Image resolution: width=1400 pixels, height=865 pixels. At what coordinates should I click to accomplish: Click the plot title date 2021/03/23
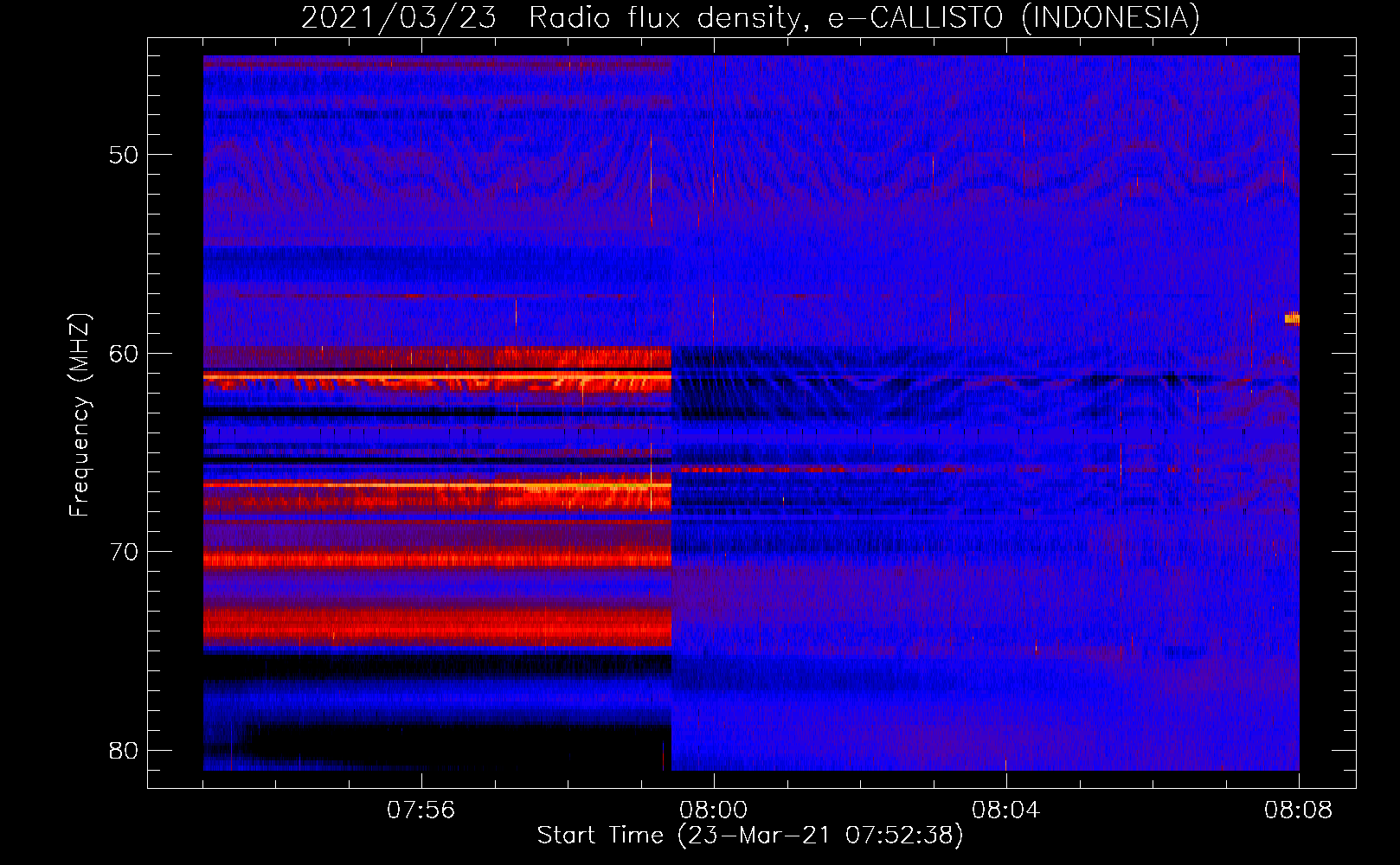click(399, 17)
